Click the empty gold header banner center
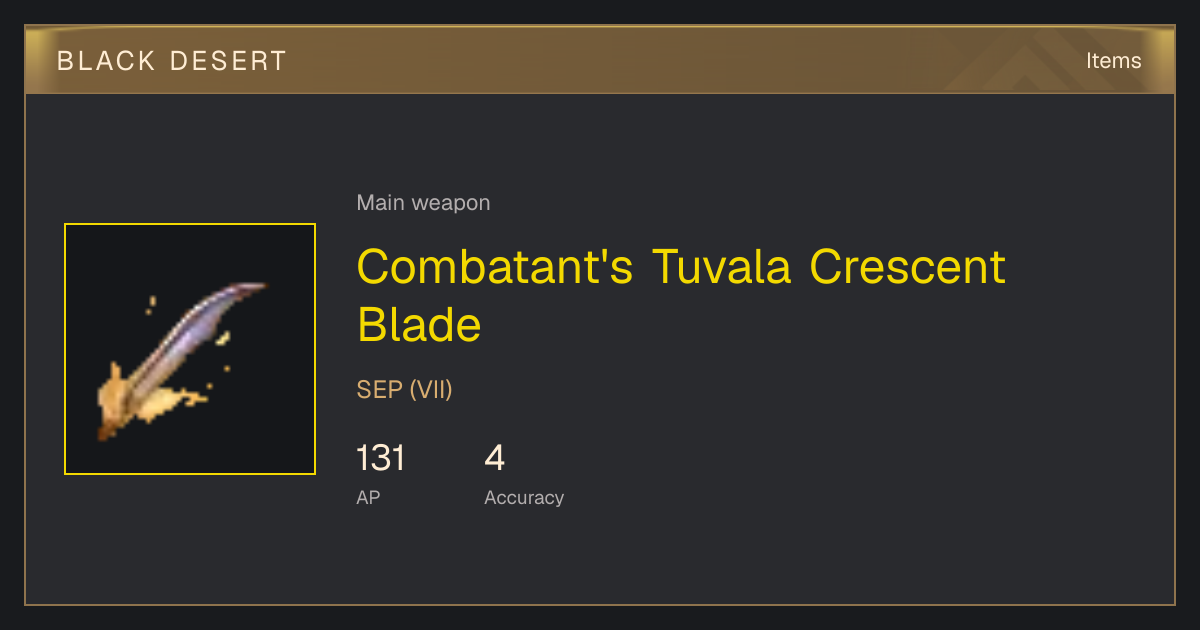This screenshot has height=630, width=1200. click(x=600, y=60)
